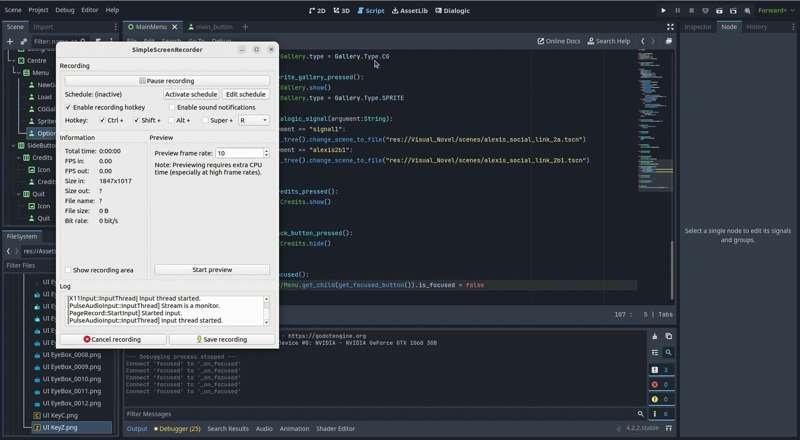Collapse the Credits node in scene tree
The image size is (800, 440).
[x=19, y=158]
